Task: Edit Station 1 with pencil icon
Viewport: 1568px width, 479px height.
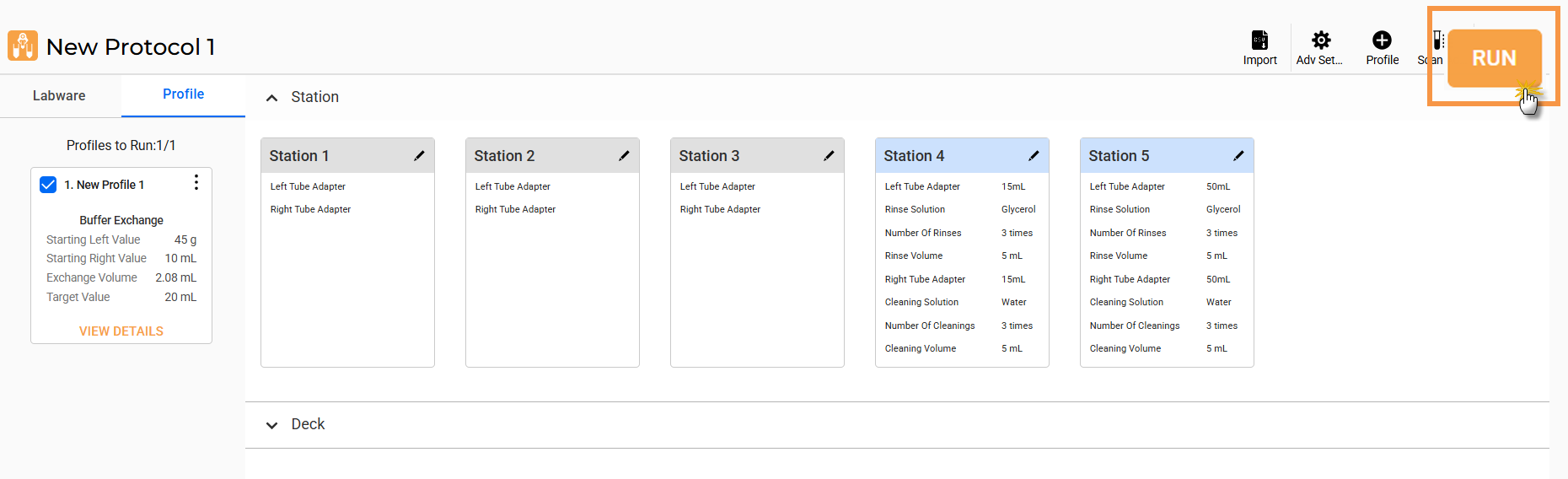Action: [419, 156]
